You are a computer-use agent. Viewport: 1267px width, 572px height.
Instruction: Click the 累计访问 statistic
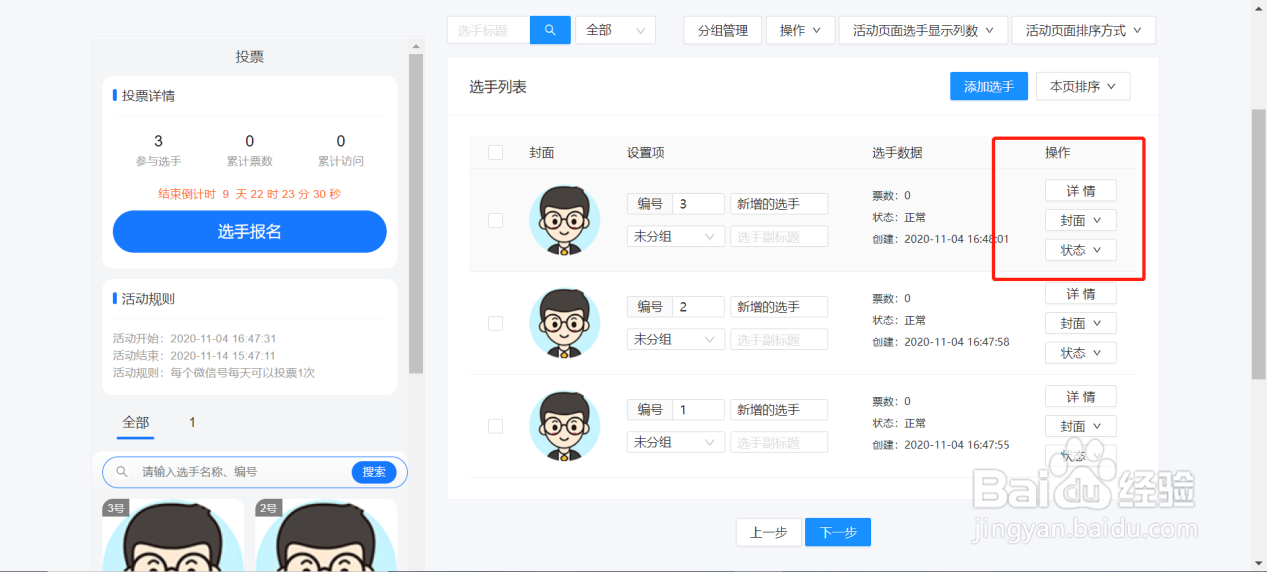point(341,150)
